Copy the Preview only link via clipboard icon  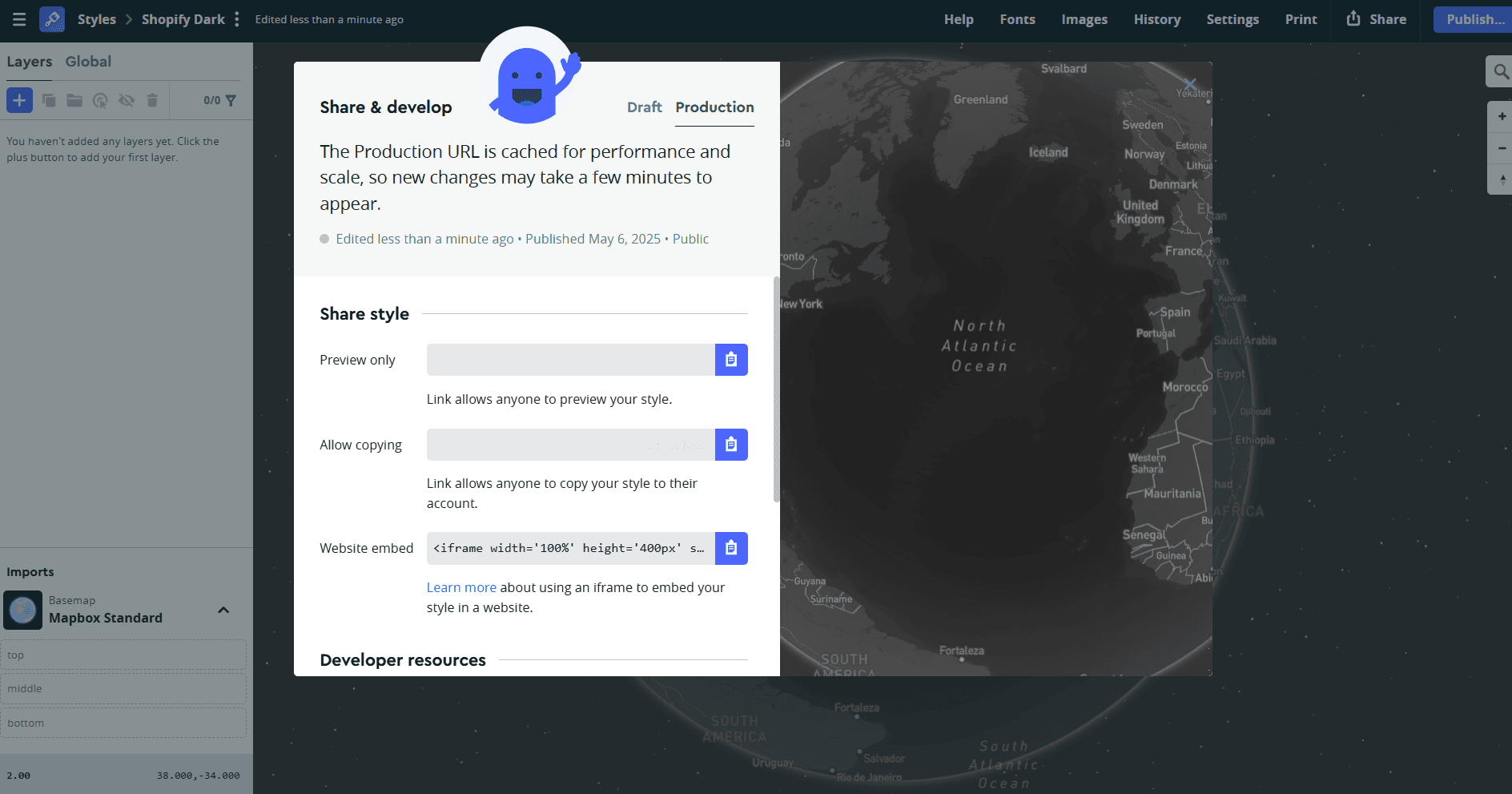tap(730, 359)
